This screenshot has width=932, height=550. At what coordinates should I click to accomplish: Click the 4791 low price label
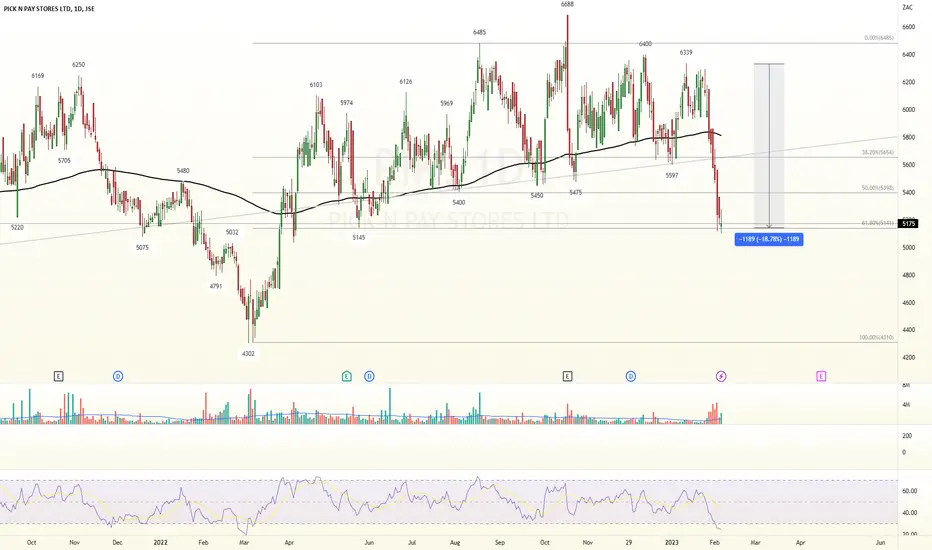(x=216, y=286)
